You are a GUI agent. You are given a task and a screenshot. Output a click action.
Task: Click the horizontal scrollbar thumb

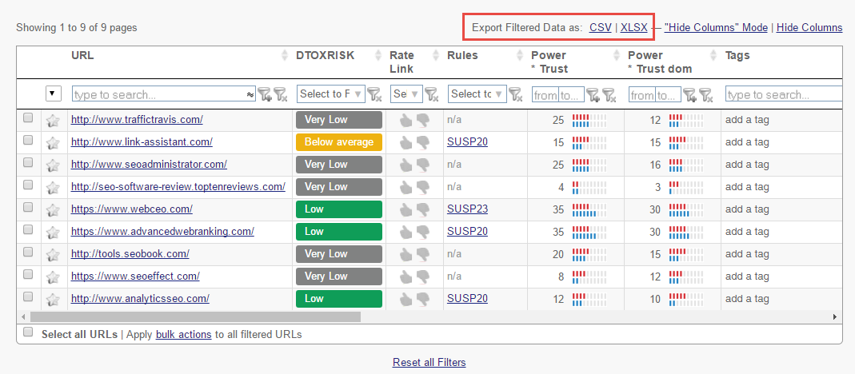click(x=196, y=317)
